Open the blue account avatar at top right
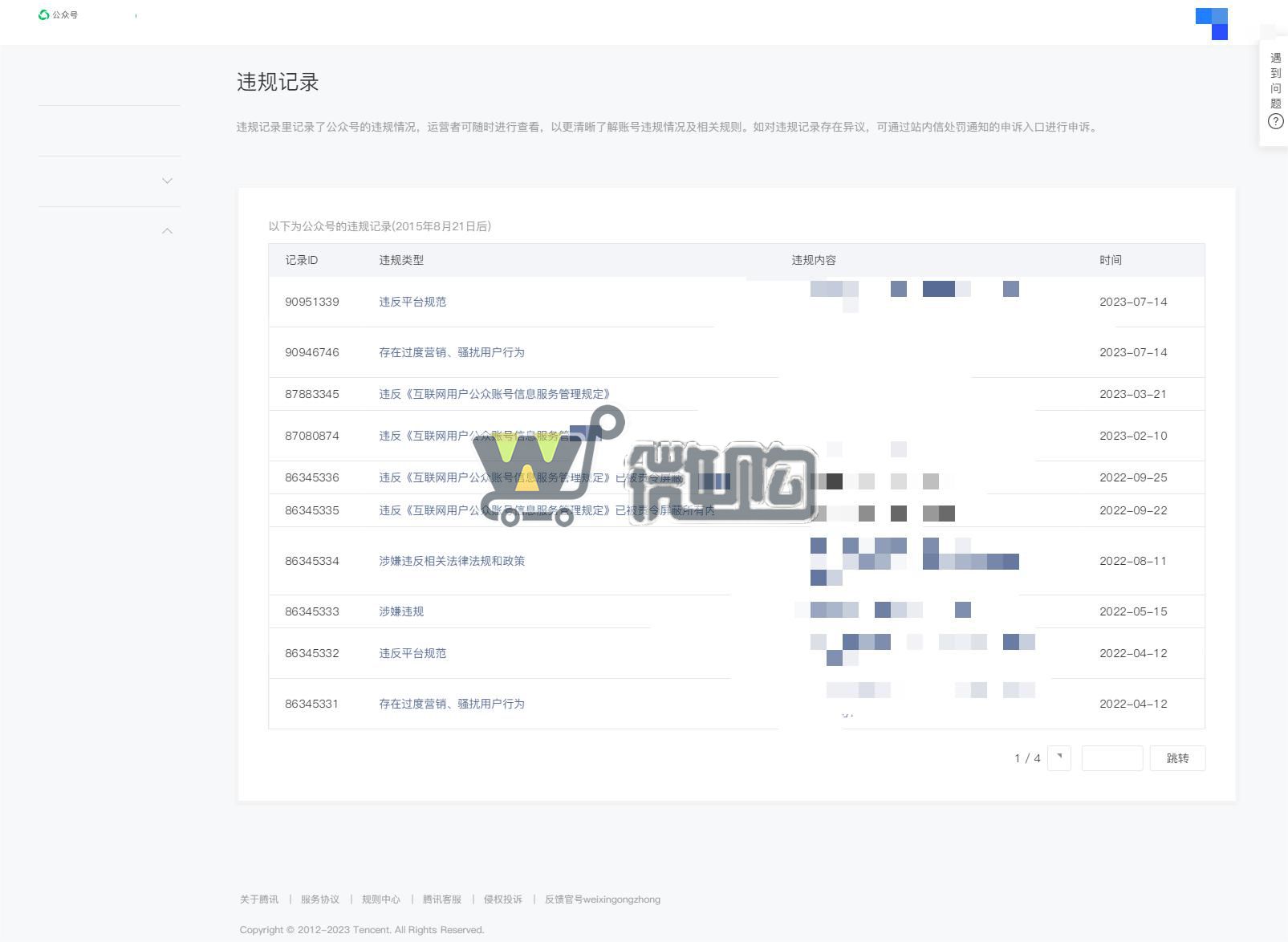1288x942 pixels. point(1212,23)
